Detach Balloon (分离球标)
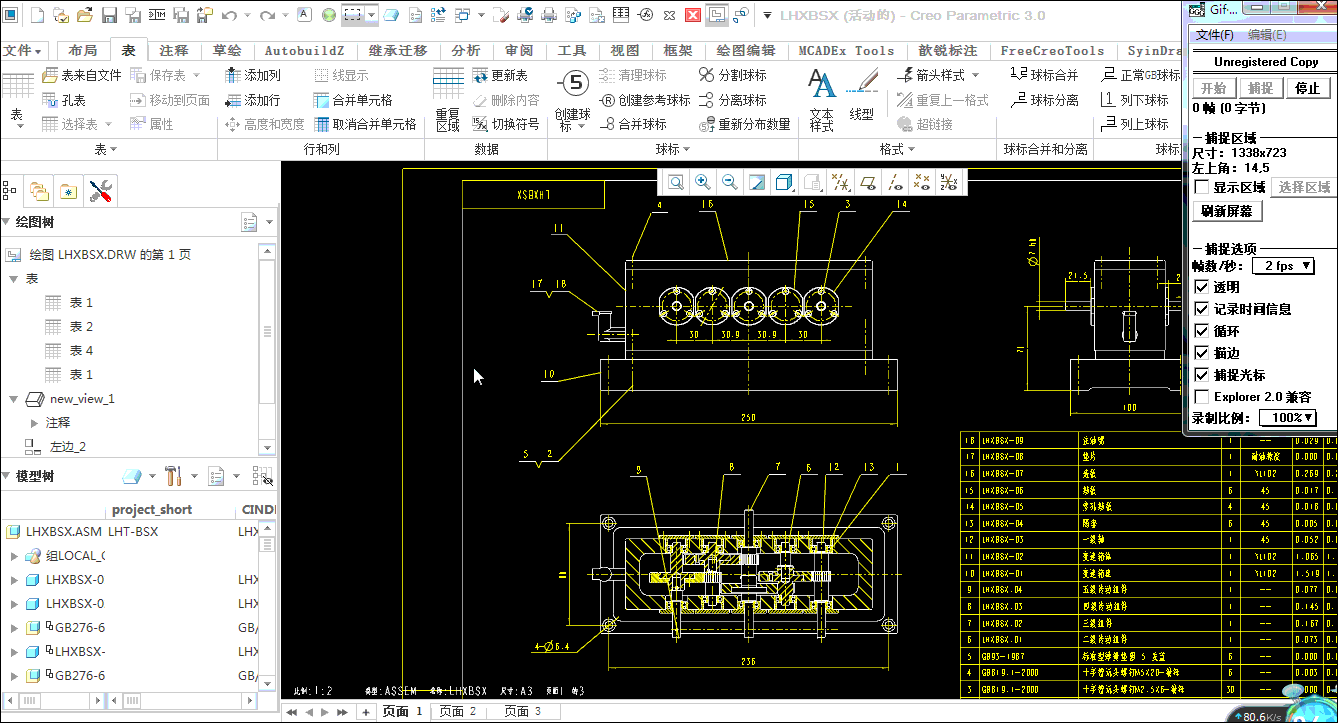 732,100
